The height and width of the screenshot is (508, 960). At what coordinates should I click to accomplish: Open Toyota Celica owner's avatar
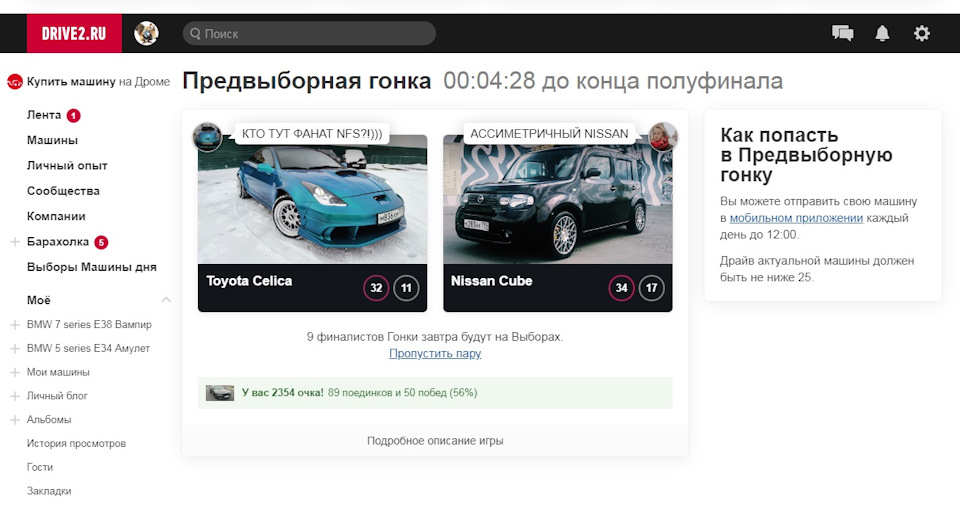click(x=208, y=136)
